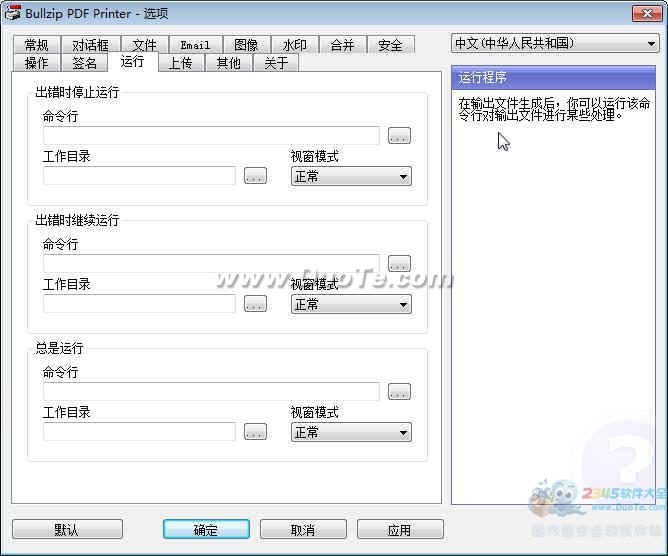Open the 签名 tab
The image size is (668, 556).
point(85,63)
